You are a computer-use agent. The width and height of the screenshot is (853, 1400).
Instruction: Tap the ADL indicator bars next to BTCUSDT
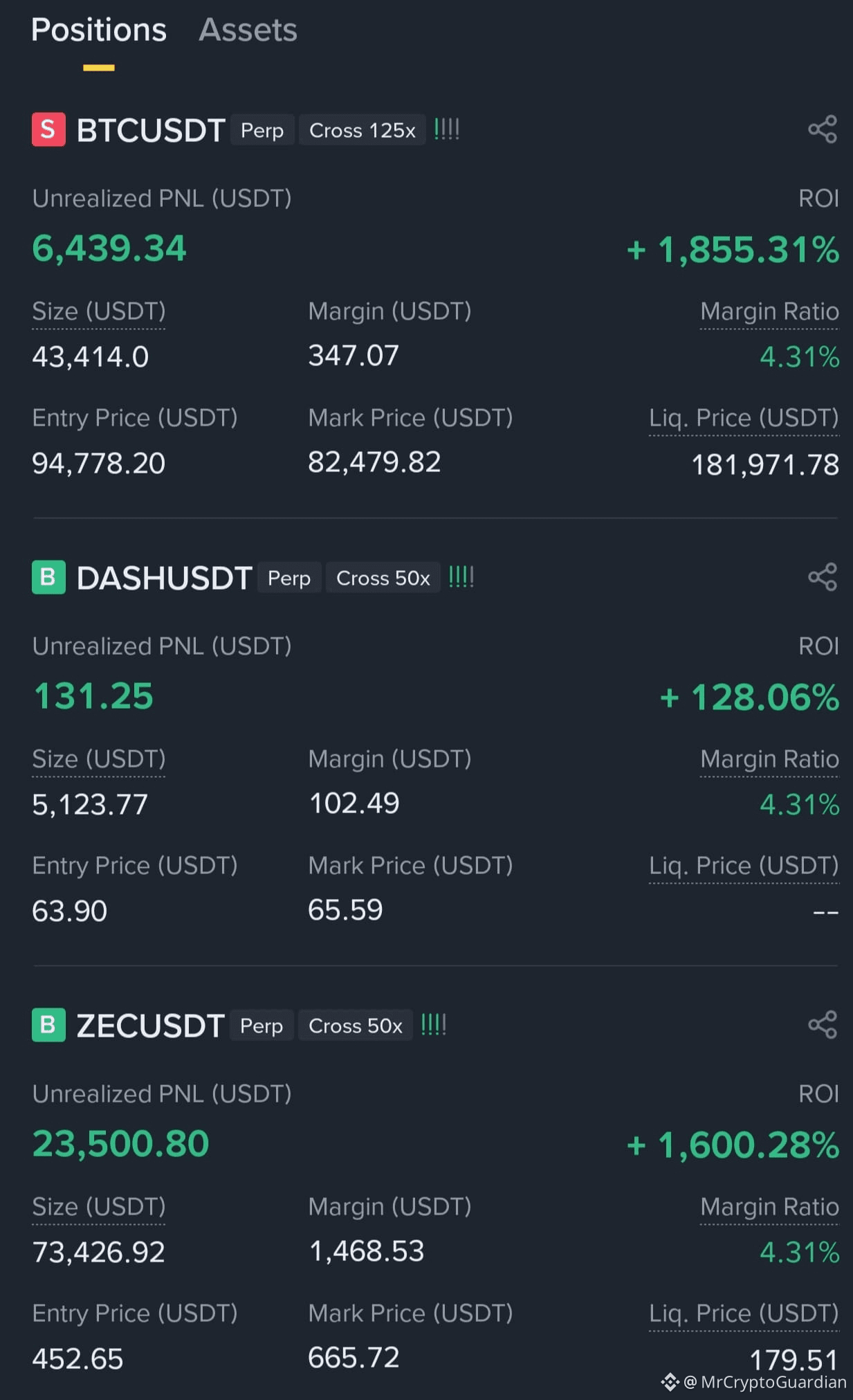(x=447, y=129)
